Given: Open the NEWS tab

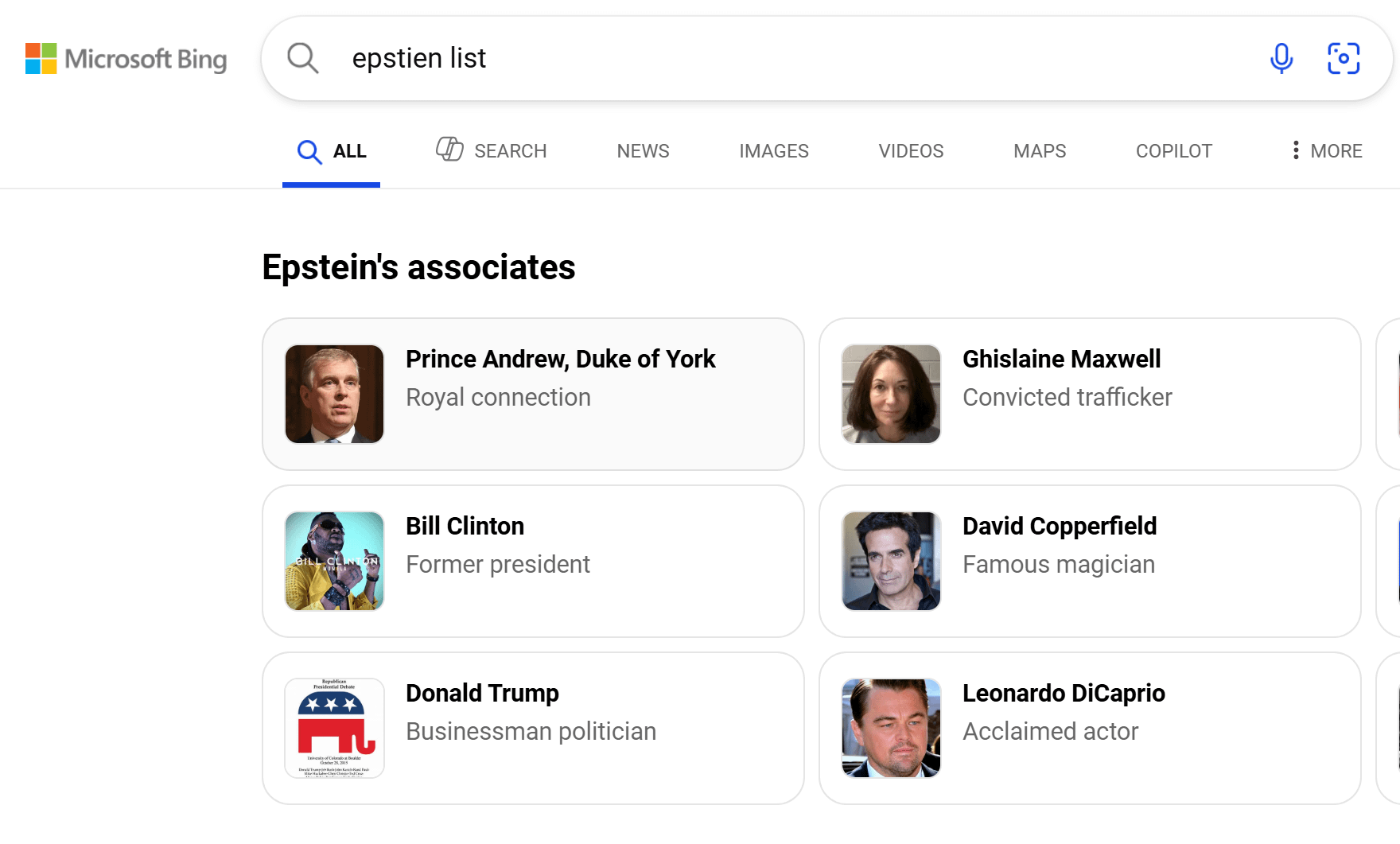Looking at the screenshot, I should coord(643,151).
